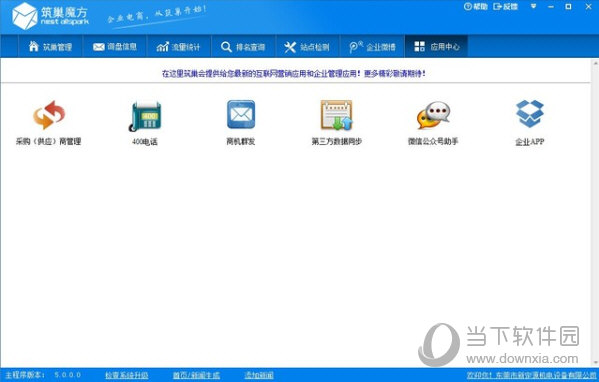
Task: Open the 流量统计 tab
Action: pos(179,47)
